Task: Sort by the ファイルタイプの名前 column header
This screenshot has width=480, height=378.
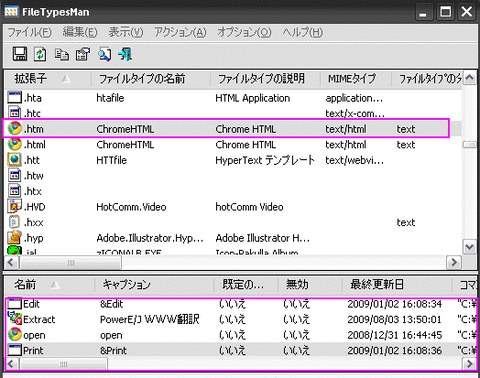Action: click(x=151, y=79)
